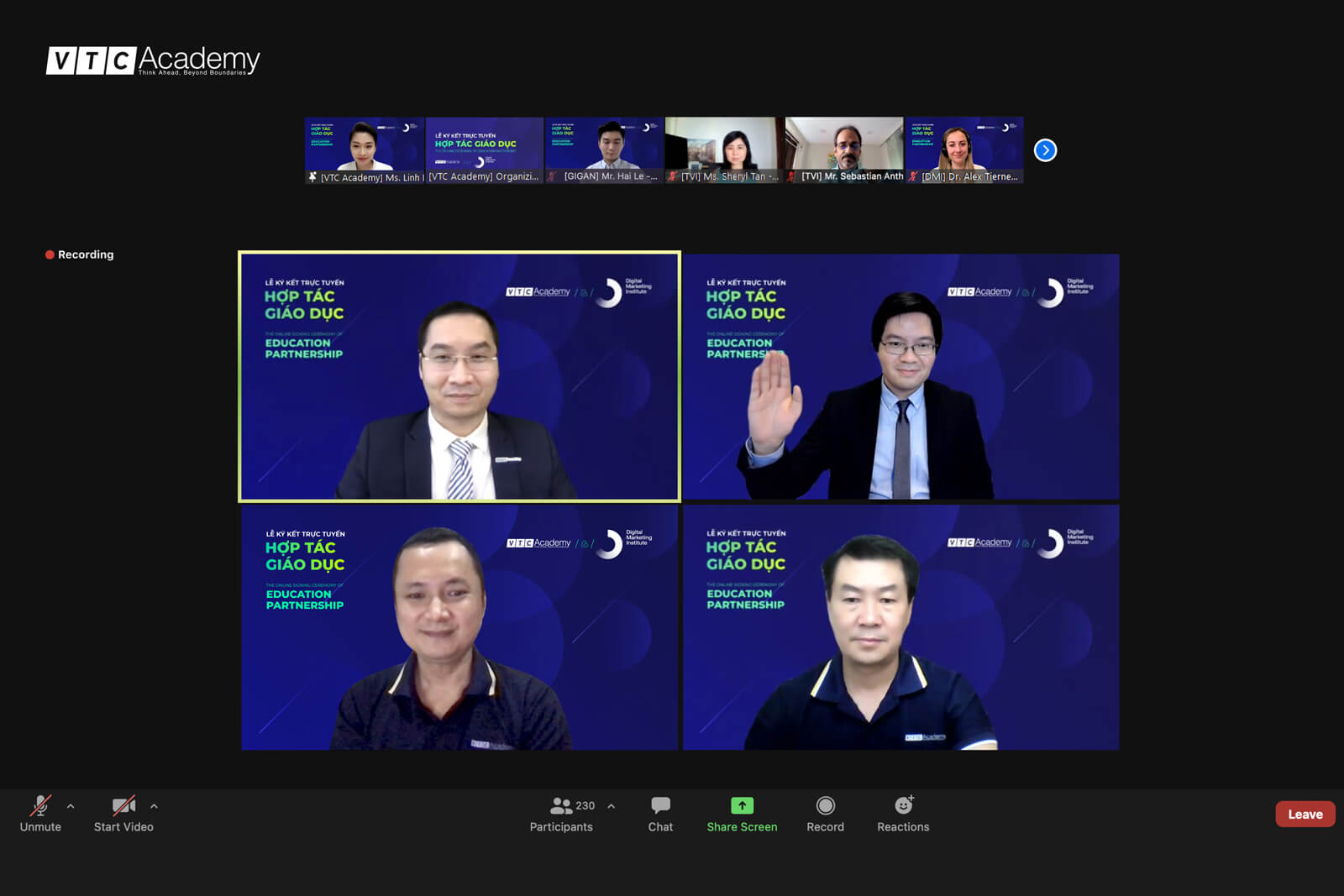Show next participants with blue arrow
This screenshot has width=1344, height=896.
click(1045, 150)
